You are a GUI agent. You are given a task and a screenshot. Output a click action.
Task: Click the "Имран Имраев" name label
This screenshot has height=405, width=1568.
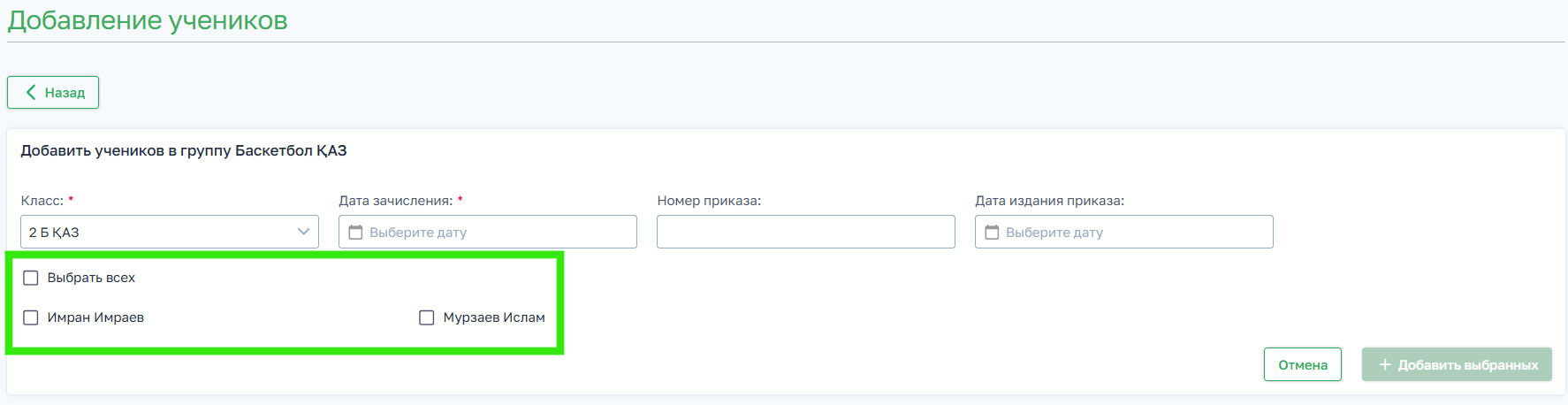tap(95, 317)
